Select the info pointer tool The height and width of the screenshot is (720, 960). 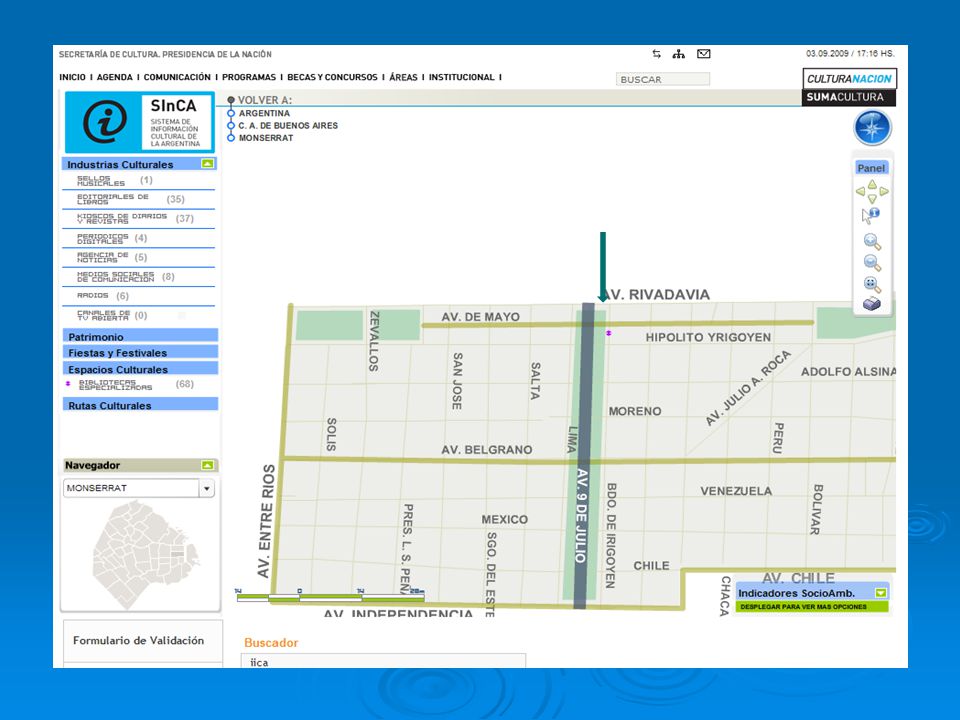pyautogui.click(x=871, y=216)
